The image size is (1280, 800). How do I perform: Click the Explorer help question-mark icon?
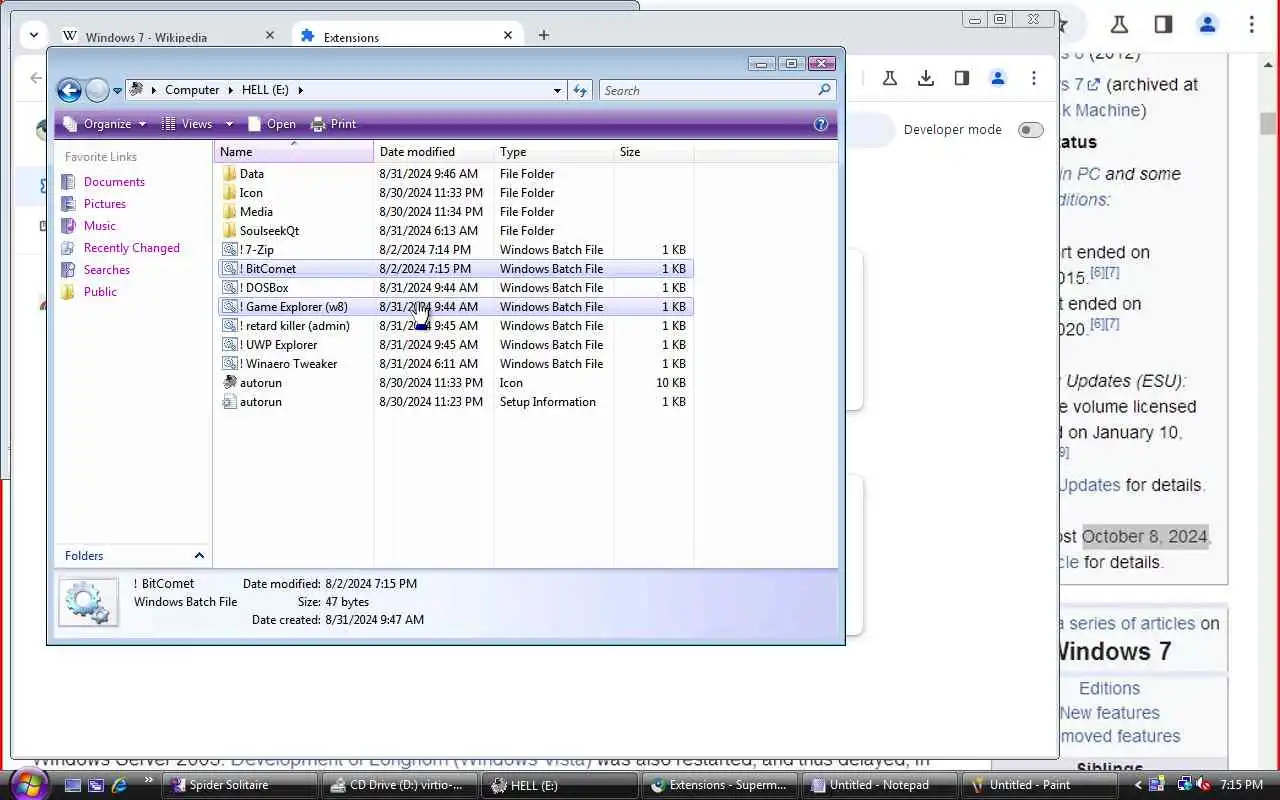pyautogui.click(x=821, y=124)
